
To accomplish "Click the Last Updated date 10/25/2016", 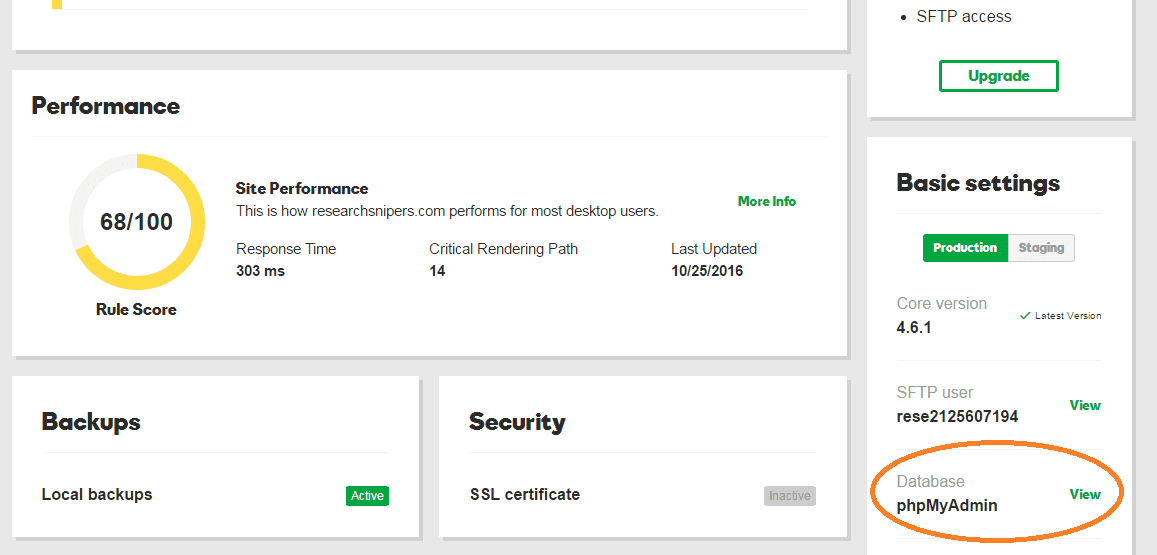I will coord(706,271).
